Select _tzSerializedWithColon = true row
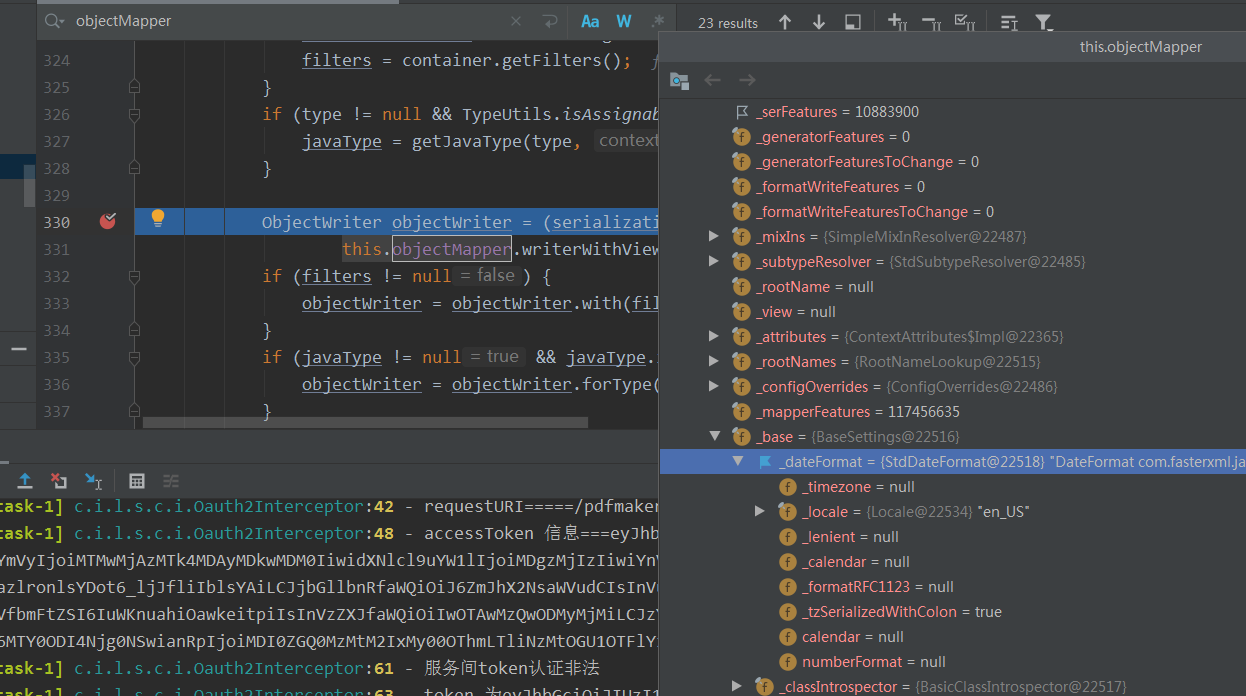 click(953, 612)
